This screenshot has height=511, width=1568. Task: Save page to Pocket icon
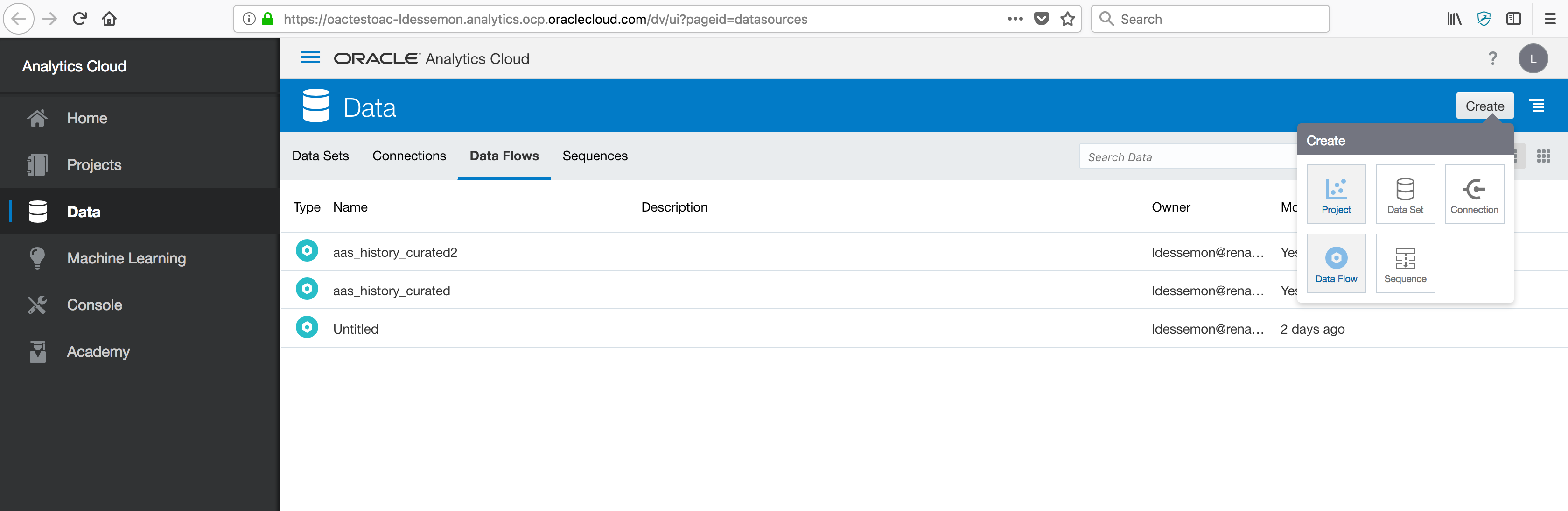pyautogui.click(x=1042, y=19)
